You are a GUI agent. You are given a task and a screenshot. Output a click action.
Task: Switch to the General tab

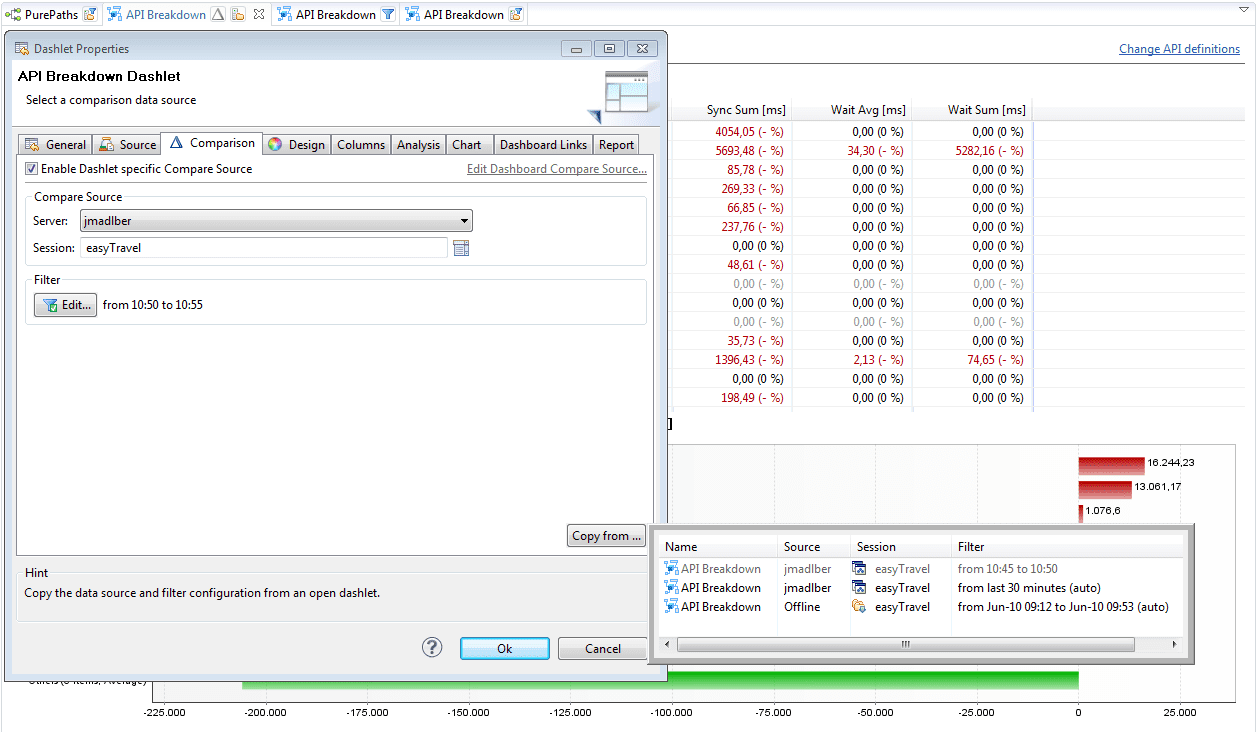[x=56, y=145]
